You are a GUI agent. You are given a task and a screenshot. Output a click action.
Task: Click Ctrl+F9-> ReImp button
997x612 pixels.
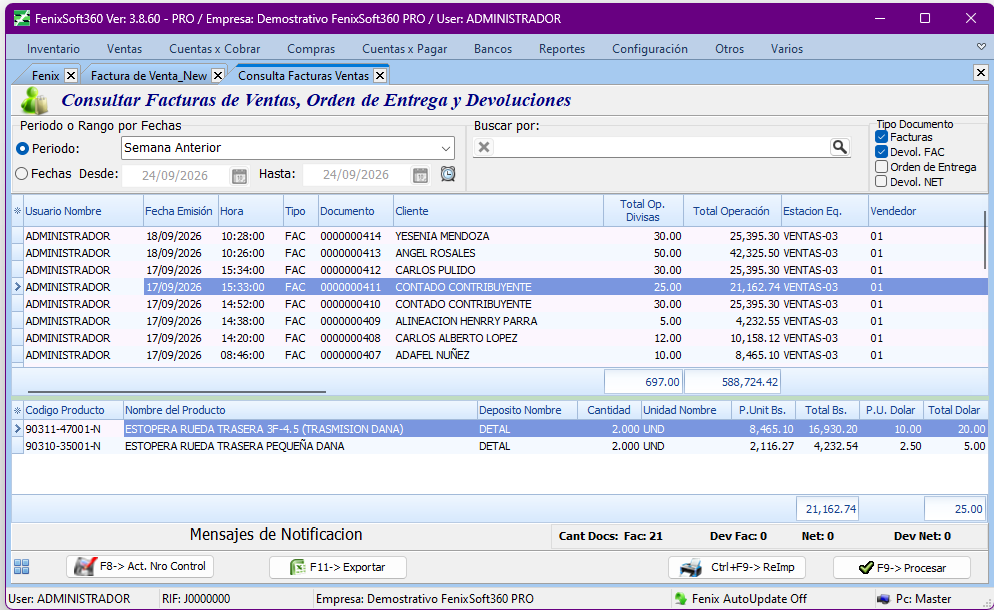pos(737,567)
